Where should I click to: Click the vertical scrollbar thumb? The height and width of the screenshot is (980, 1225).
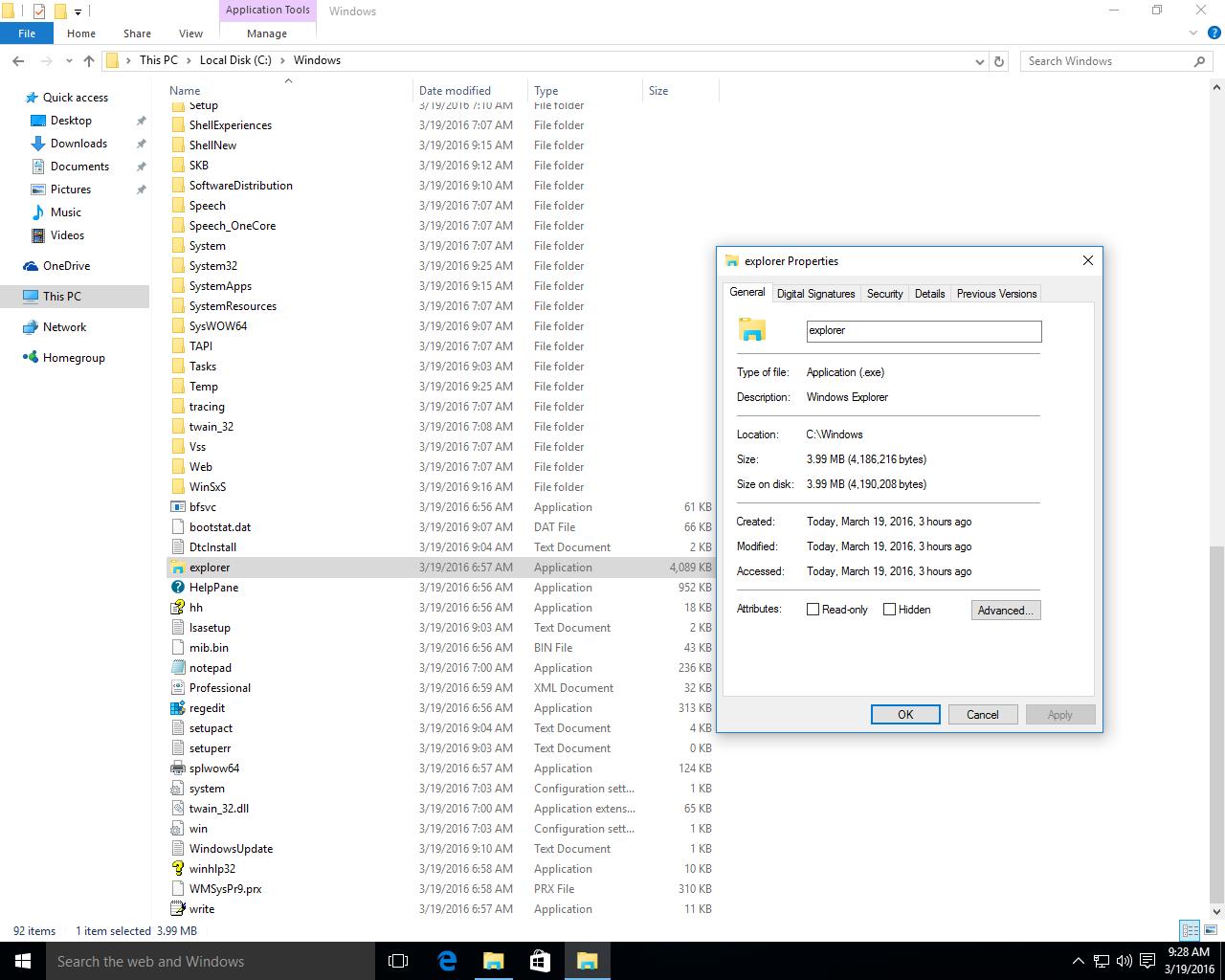tap(1217, 723)
